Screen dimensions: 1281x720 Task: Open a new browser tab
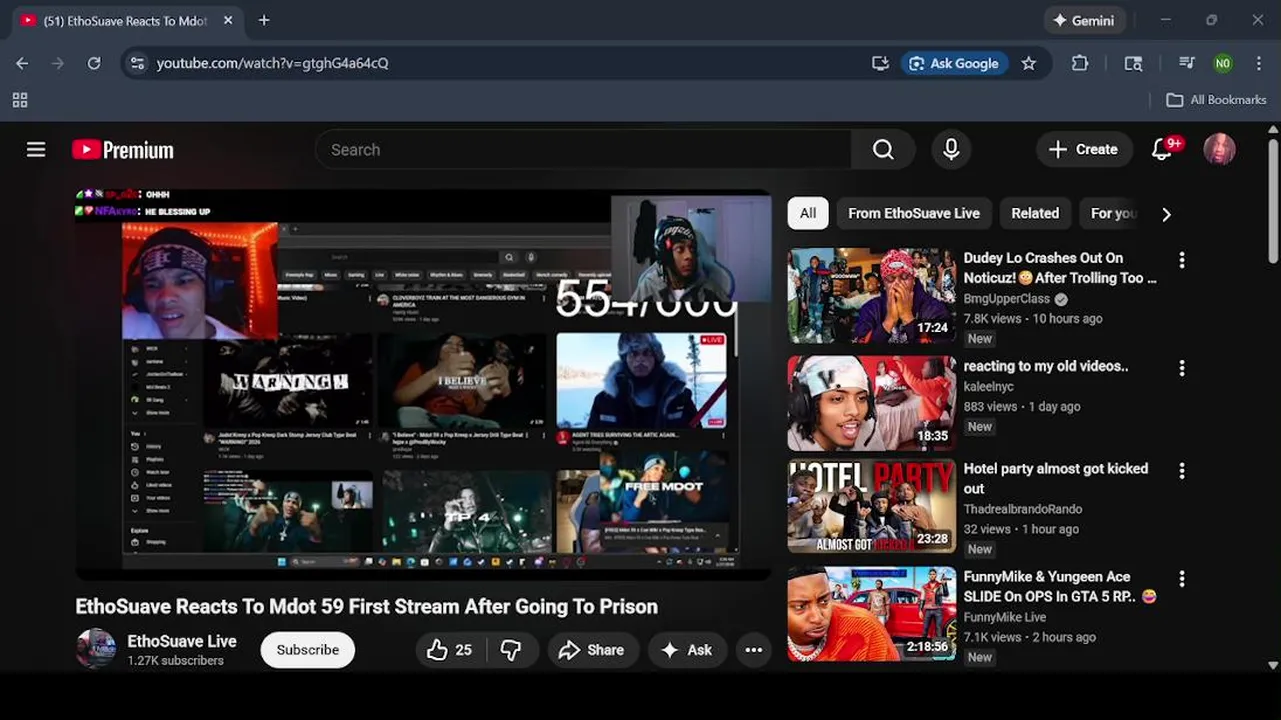[264, 20]
